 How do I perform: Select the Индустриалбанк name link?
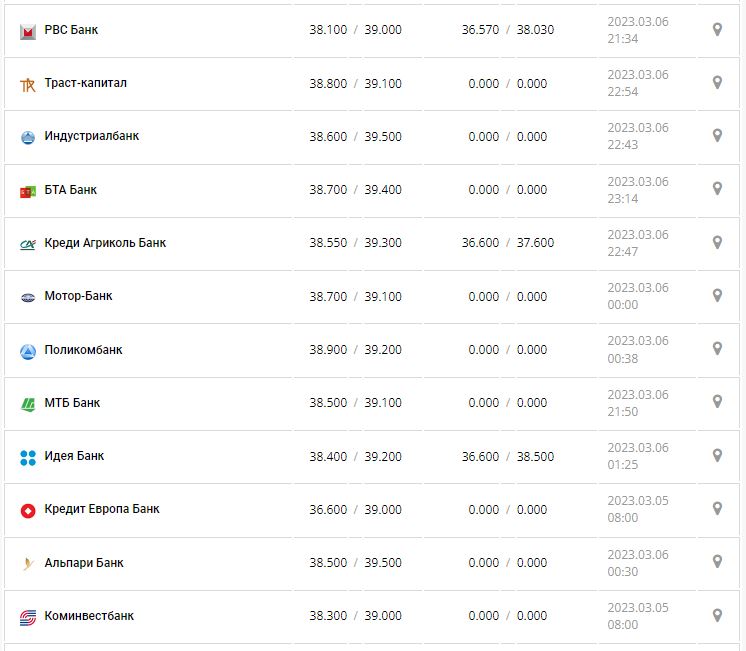[92, 136]
